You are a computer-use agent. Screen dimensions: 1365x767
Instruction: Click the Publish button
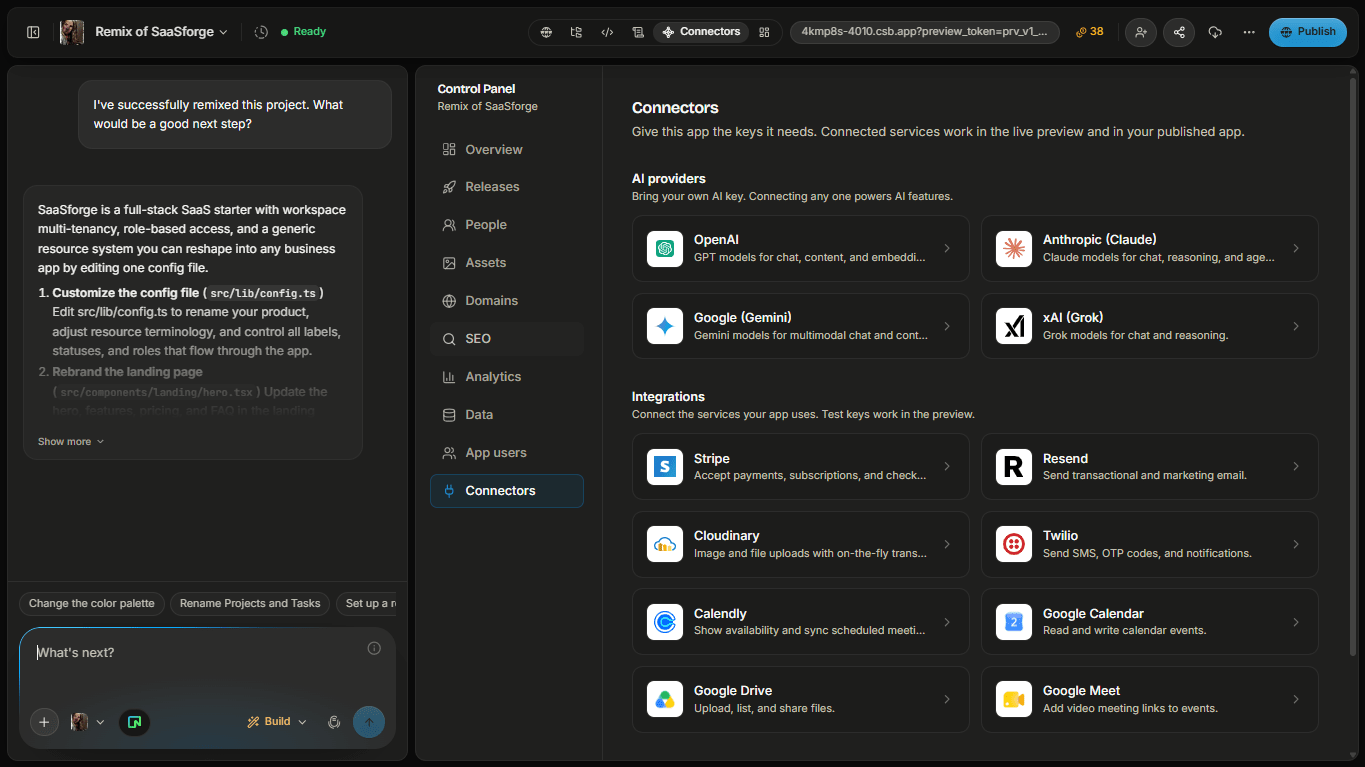[1308, 32]
